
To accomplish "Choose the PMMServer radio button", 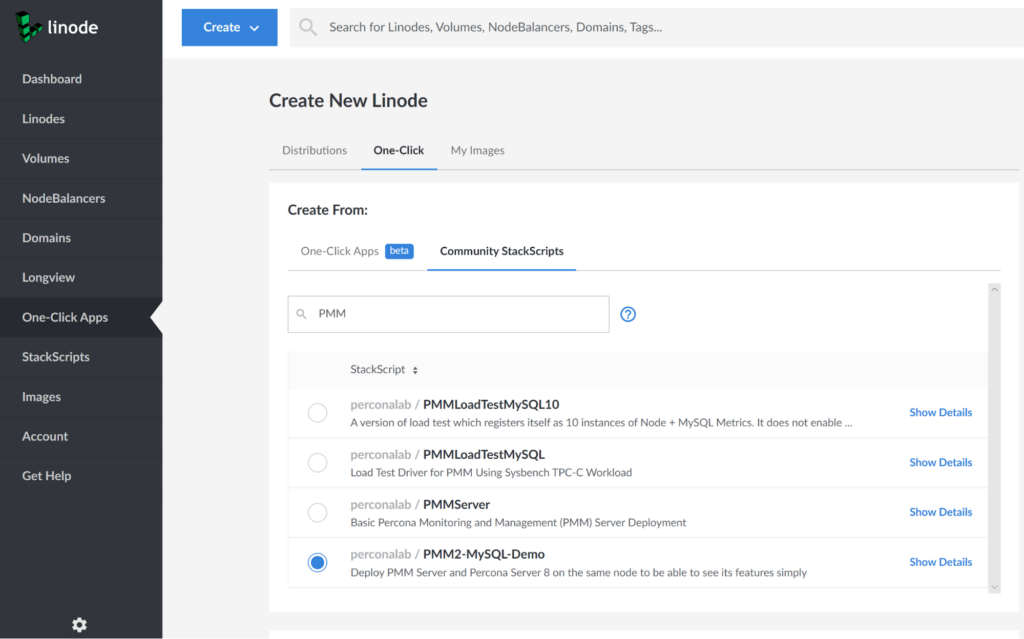I will (317, 512).
